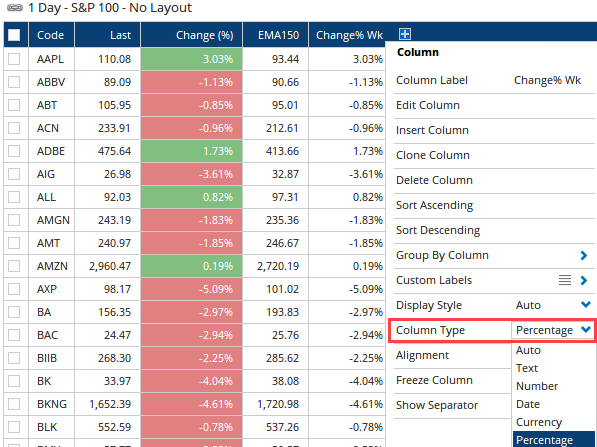Image resolution: width=597 pixels, height=447 pixels.
Task: Open the Column Type dropdown arrow
Action: 586,329
